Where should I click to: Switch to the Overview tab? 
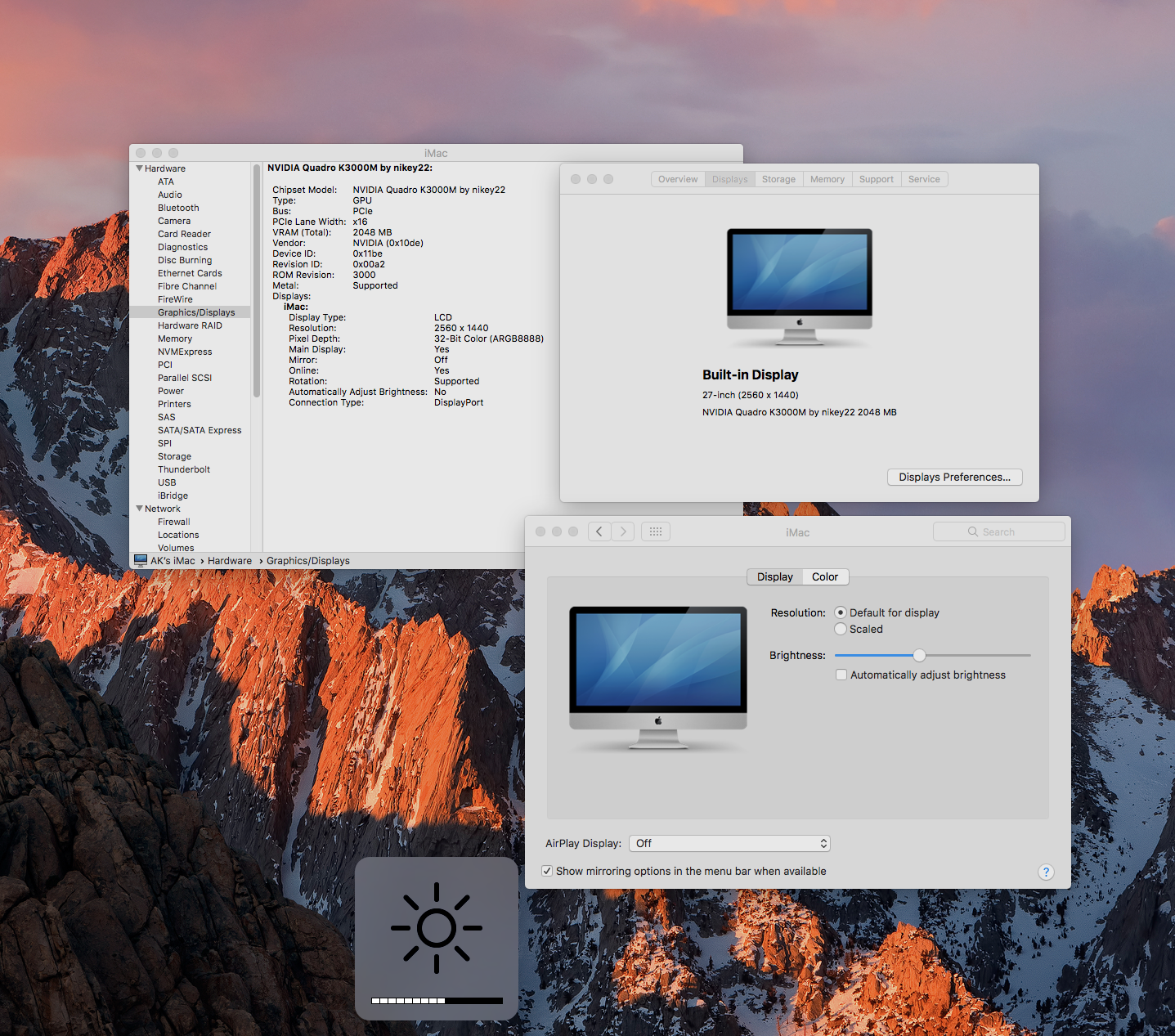[x=678, y=179]
